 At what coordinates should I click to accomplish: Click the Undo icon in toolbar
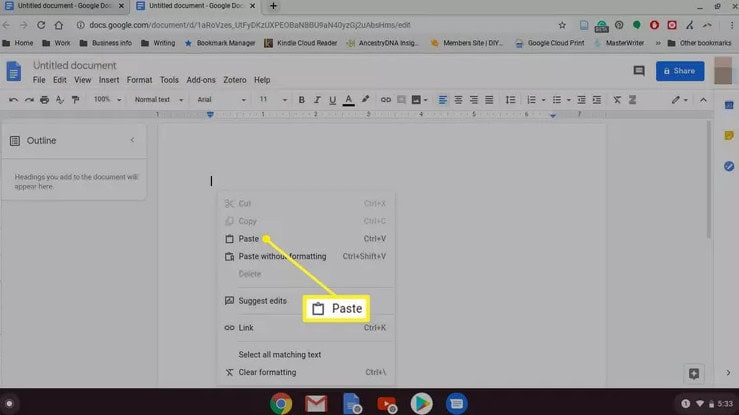(x=13, y=100)
